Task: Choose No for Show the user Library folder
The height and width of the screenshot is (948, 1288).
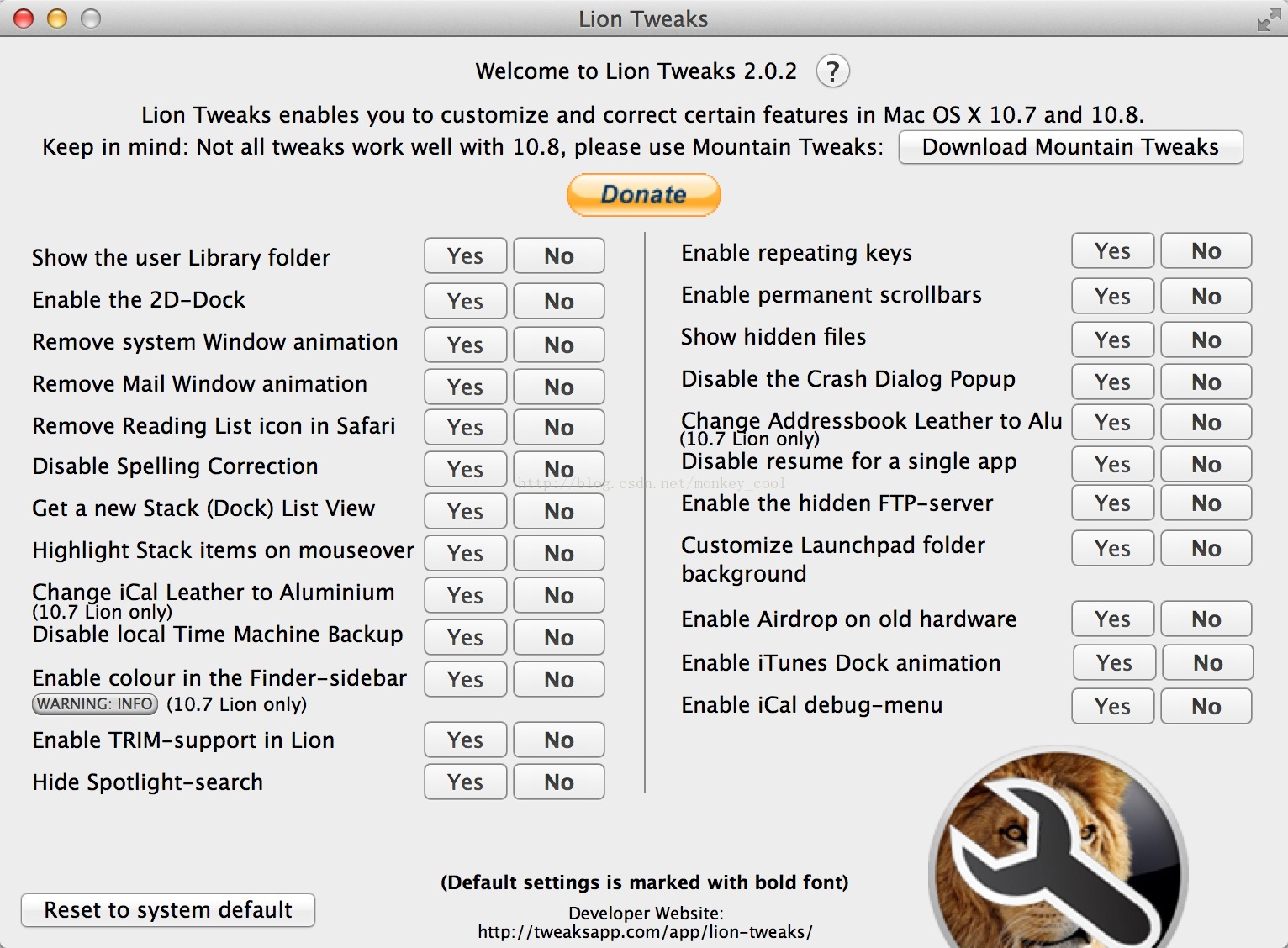Action: click(559, 256)
